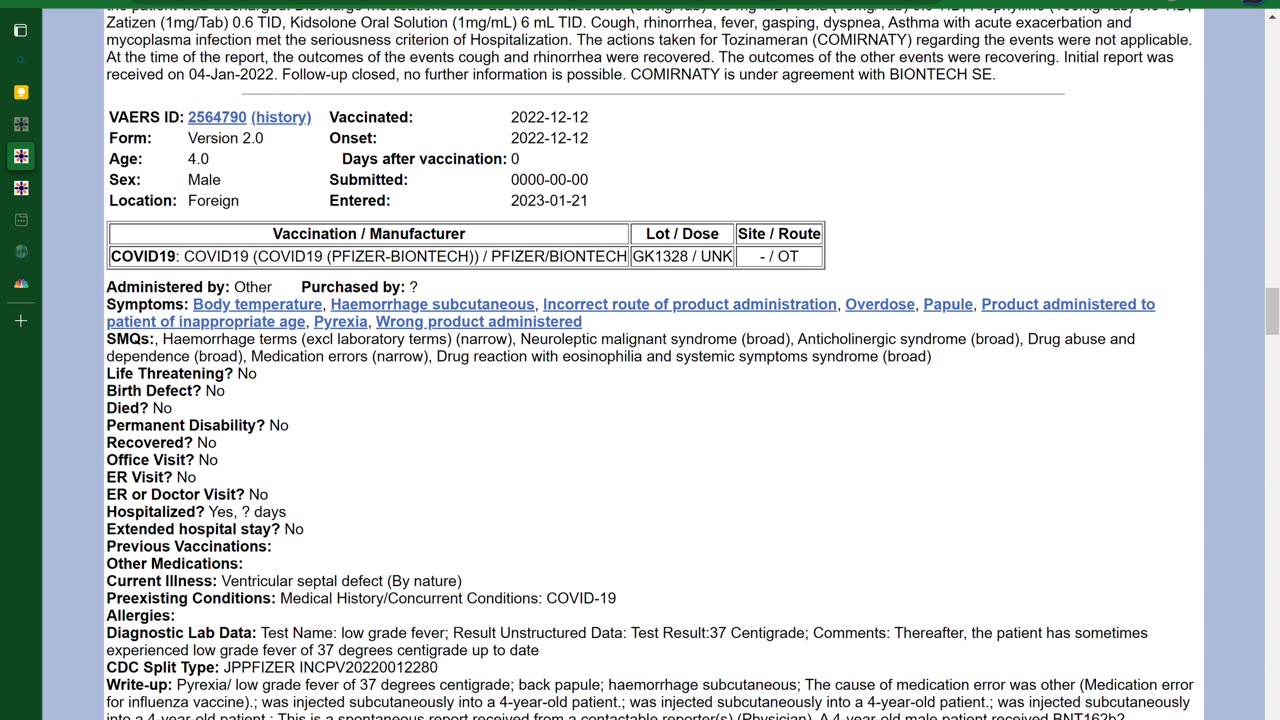Click the 'Allergies:' label
The height and width of the screenshot is (720, 1280).
point(141,616)
